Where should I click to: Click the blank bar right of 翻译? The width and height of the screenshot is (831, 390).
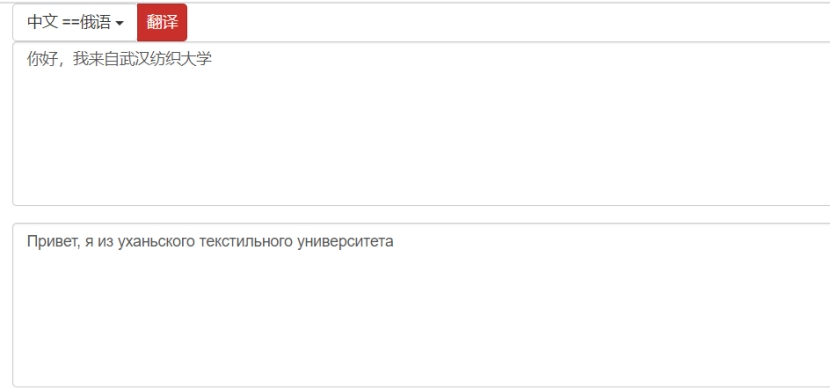click(x=509, y=22)
